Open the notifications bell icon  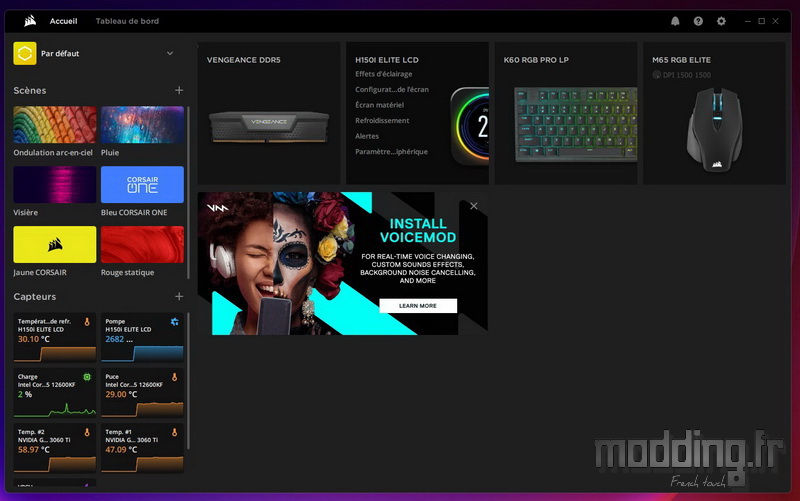[675, 21]
